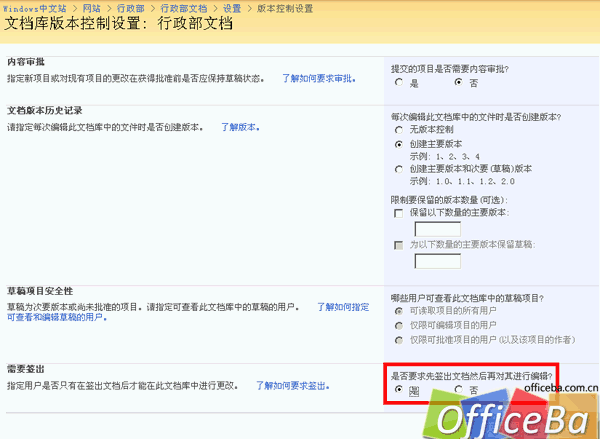Click the 内容审批 section heading
600x439 pixels.
(x=26, y=62)
